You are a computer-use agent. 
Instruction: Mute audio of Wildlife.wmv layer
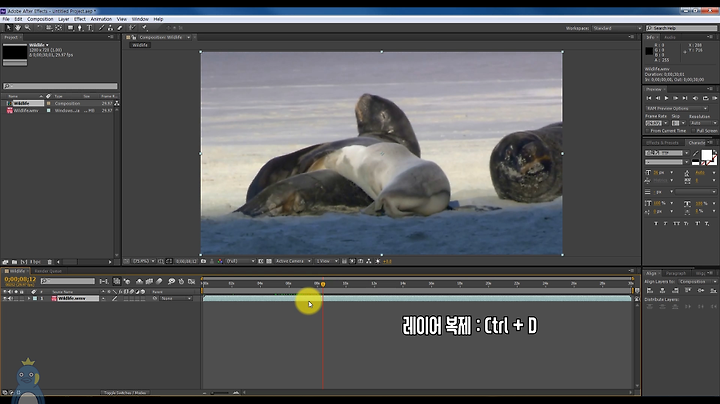pyautogui.click(x=10, y=298)
